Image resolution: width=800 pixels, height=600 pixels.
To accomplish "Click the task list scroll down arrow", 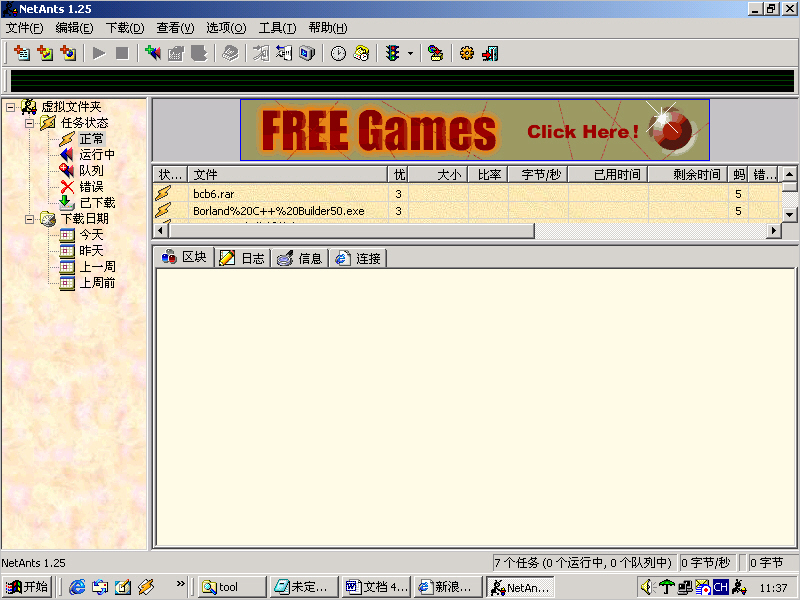I will pos(789,214).
